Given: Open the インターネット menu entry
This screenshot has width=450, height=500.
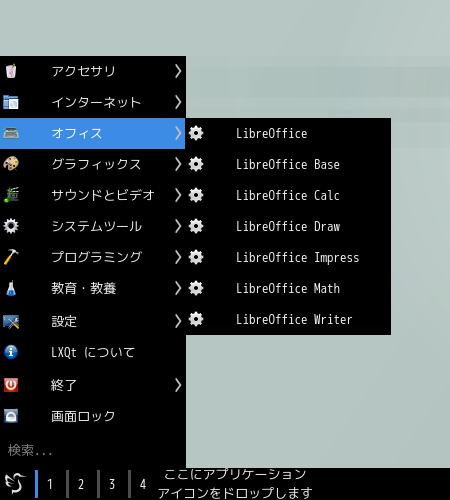Looking at the screenshot, I should (x=93, y=102).
